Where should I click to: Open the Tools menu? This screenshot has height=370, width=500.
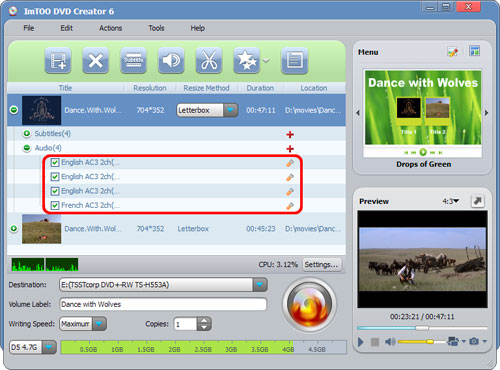[x=156, y=28]
